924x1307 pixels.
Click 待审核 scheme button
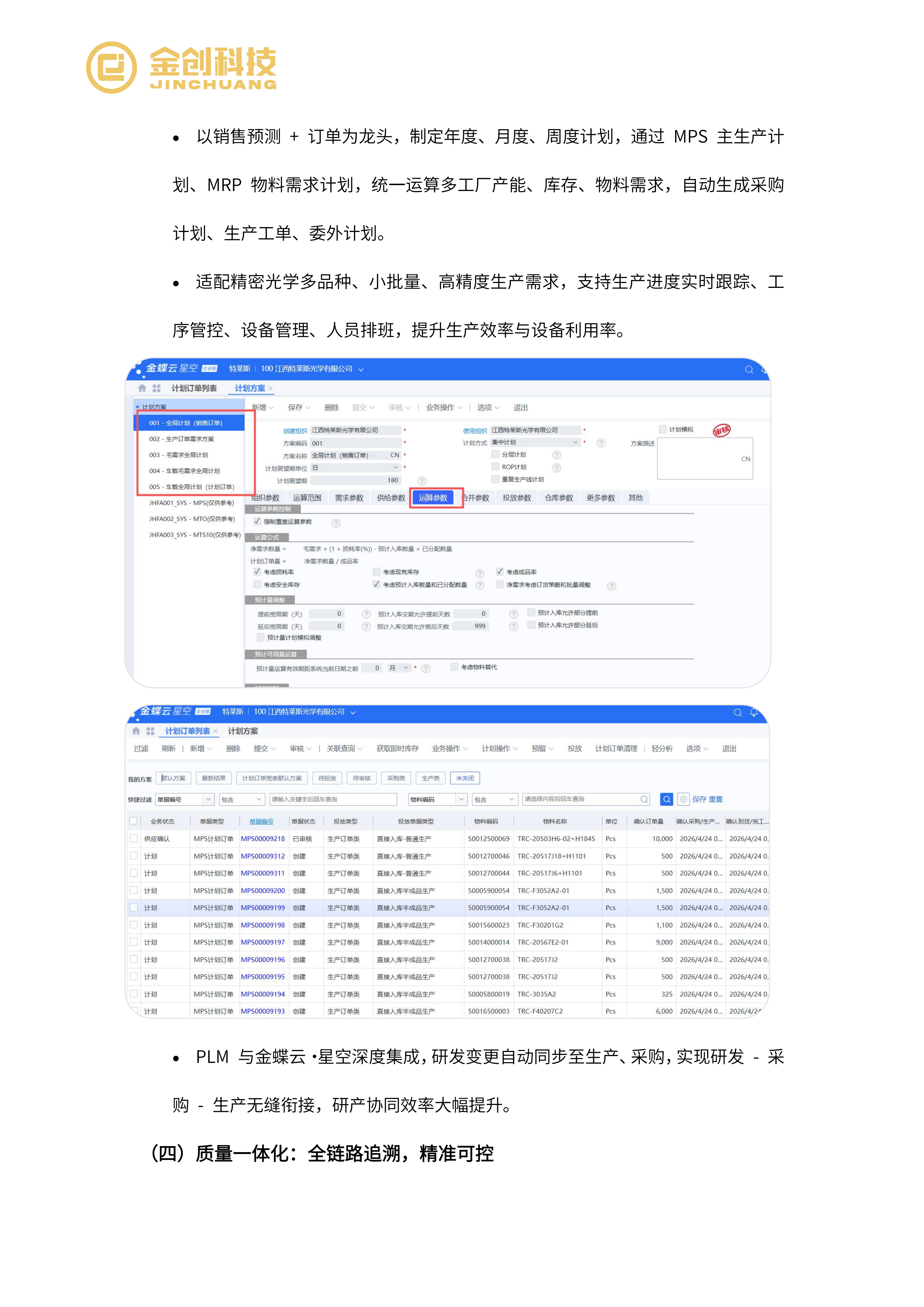click(362, 778)
